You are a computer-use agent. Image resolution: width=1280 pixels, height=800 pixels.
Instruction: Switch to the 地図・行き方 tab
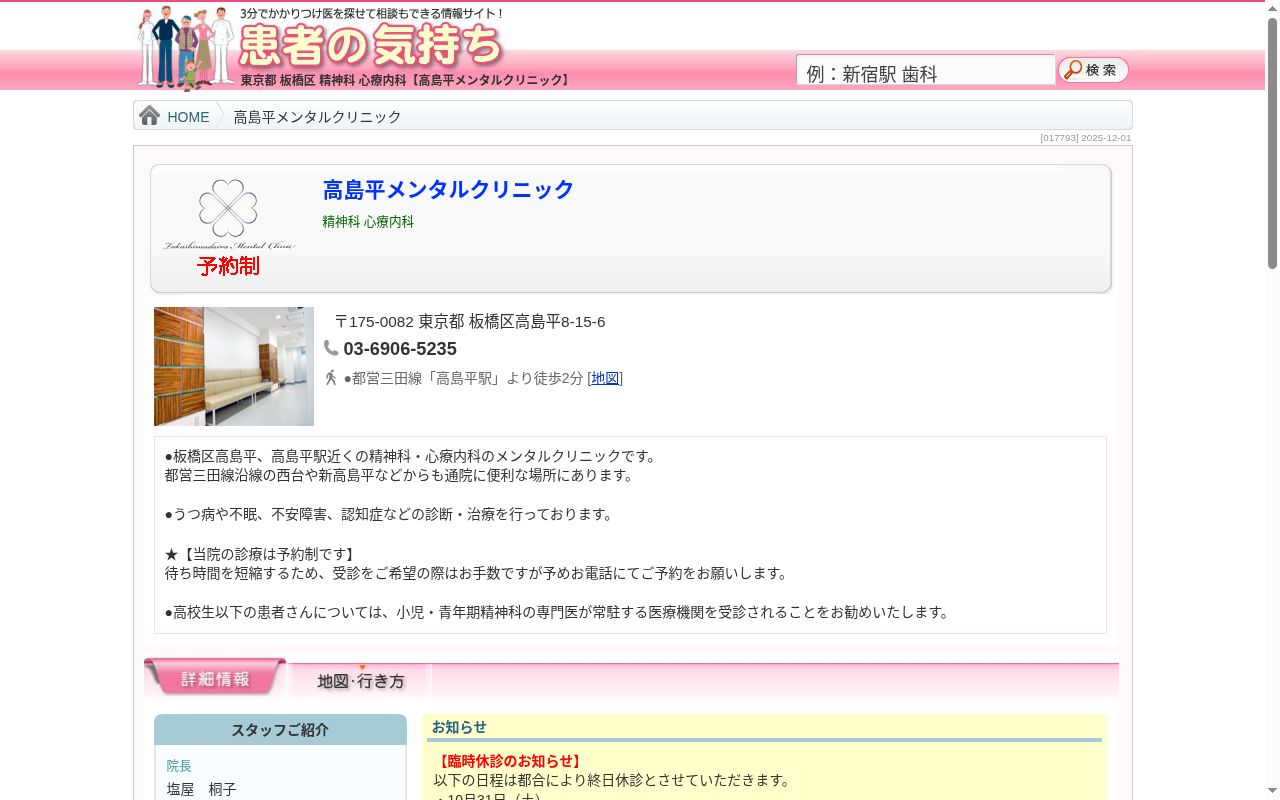tap(361, 681)
